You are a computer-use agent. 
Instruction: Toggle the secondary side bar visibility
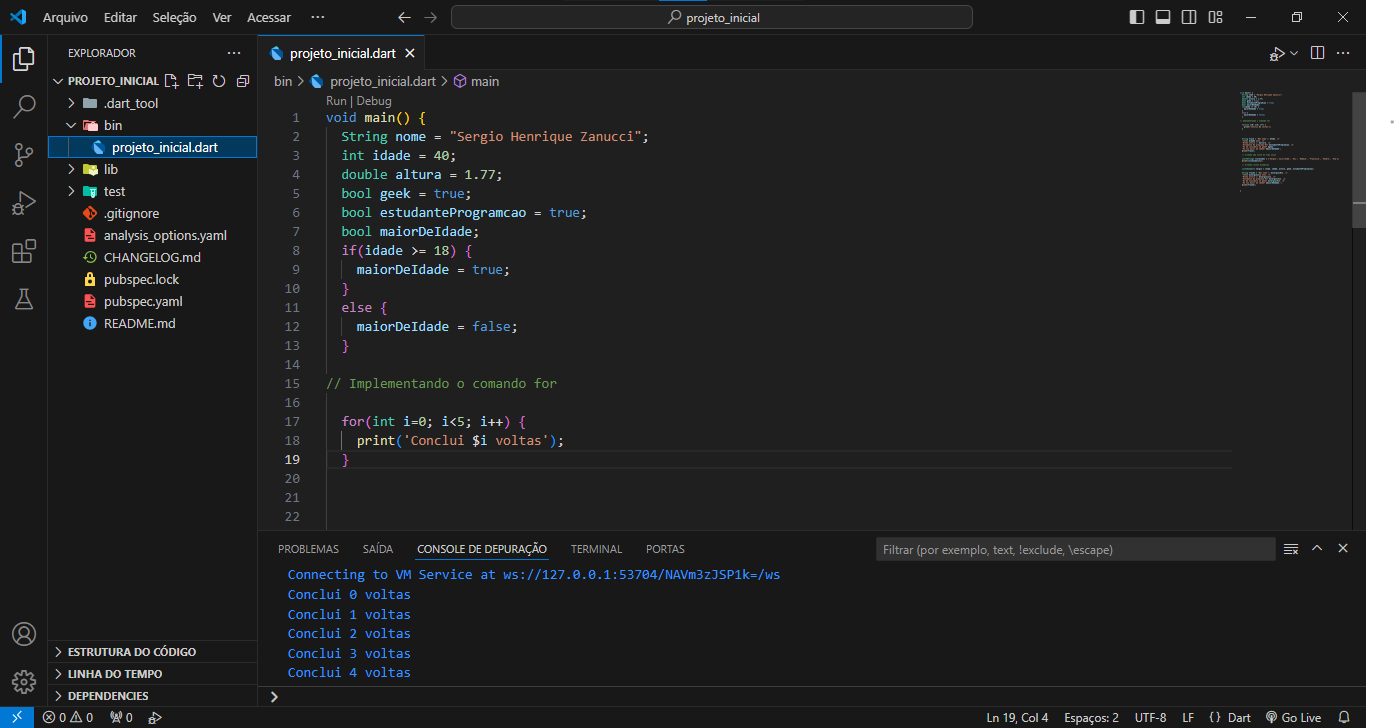(x=1189, y=17)
